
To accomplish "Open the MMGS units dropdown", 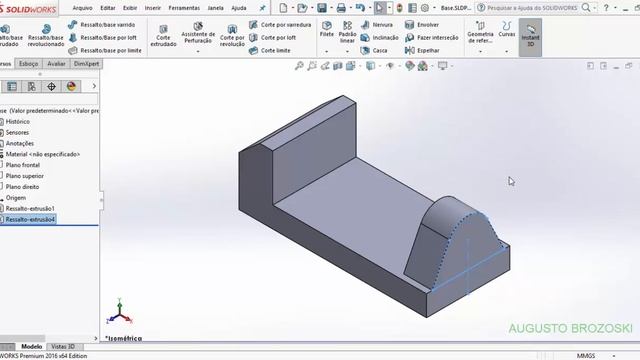I will click(x=614, y=356).
